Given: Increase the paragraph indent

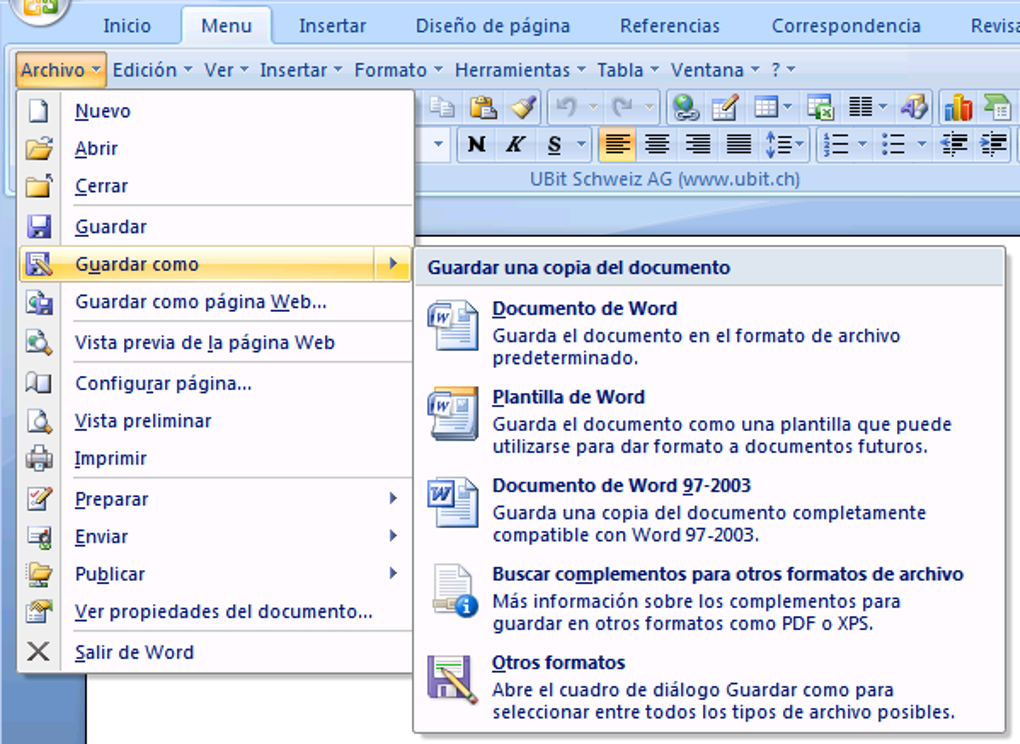Looking at the screenshot, I should [993, 144].
